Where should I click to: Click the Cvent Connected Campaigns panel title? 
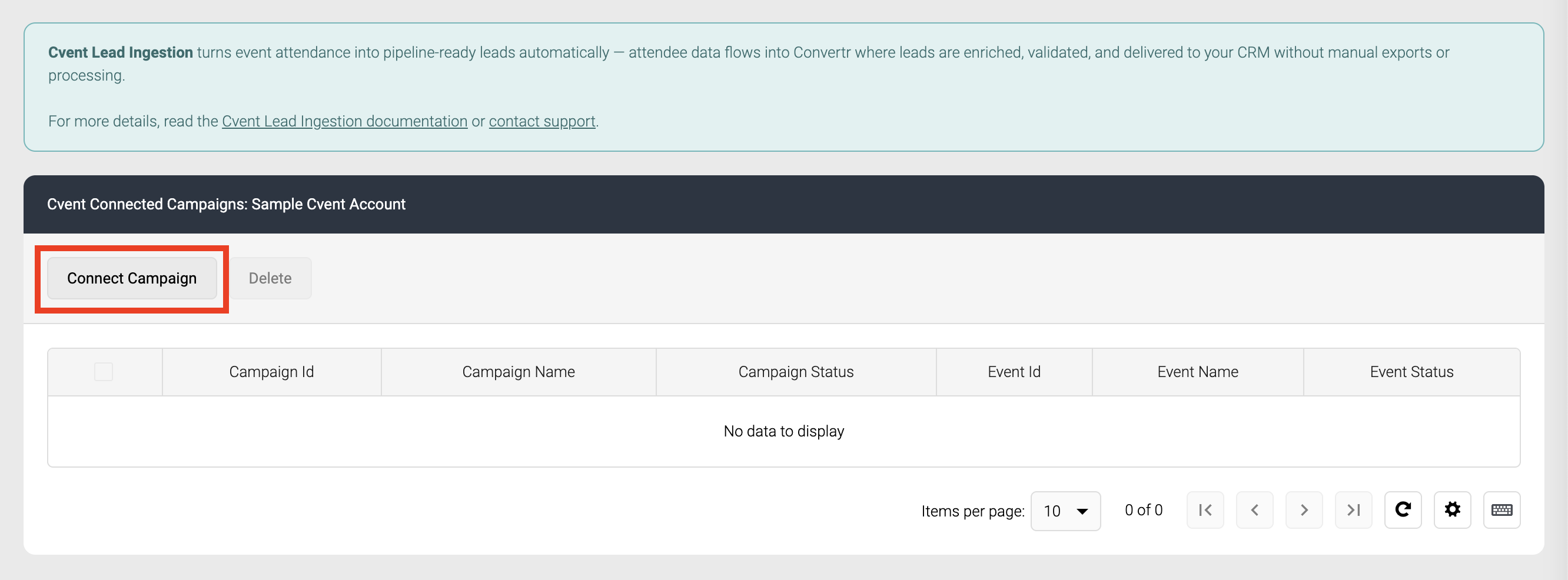pos(226,204)
